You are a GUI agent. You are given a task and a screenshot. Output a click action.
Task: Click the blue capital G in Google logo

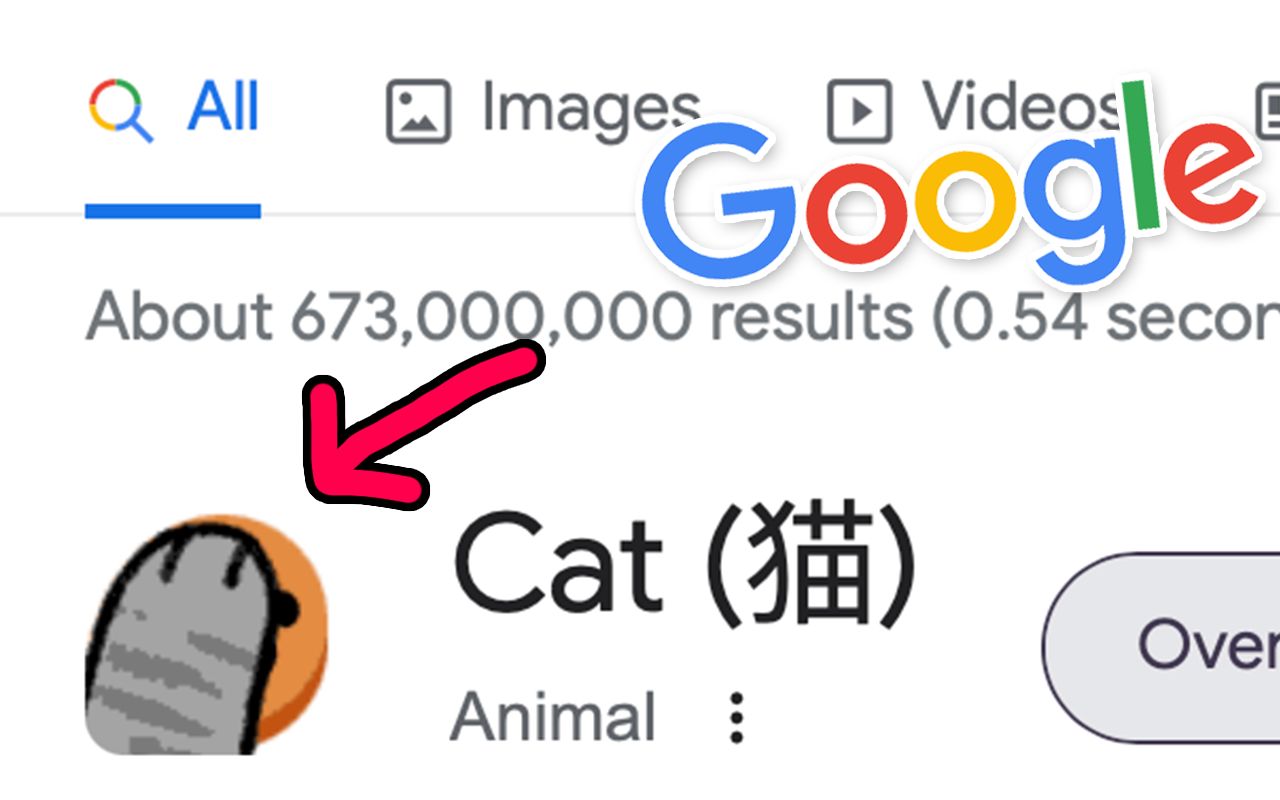point(717,198)
